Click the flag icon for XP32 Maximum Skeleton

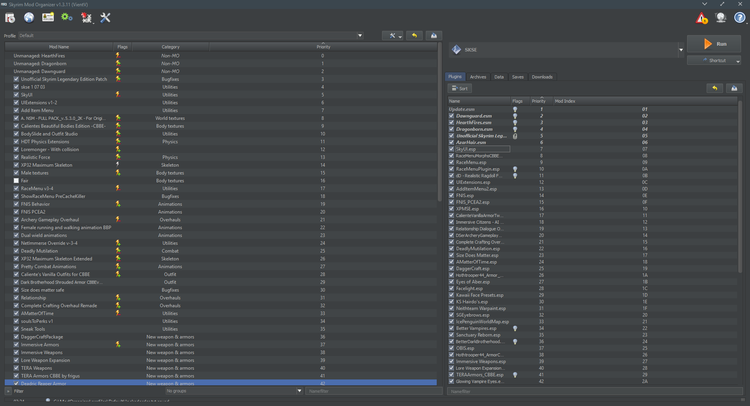pos(118,165)
